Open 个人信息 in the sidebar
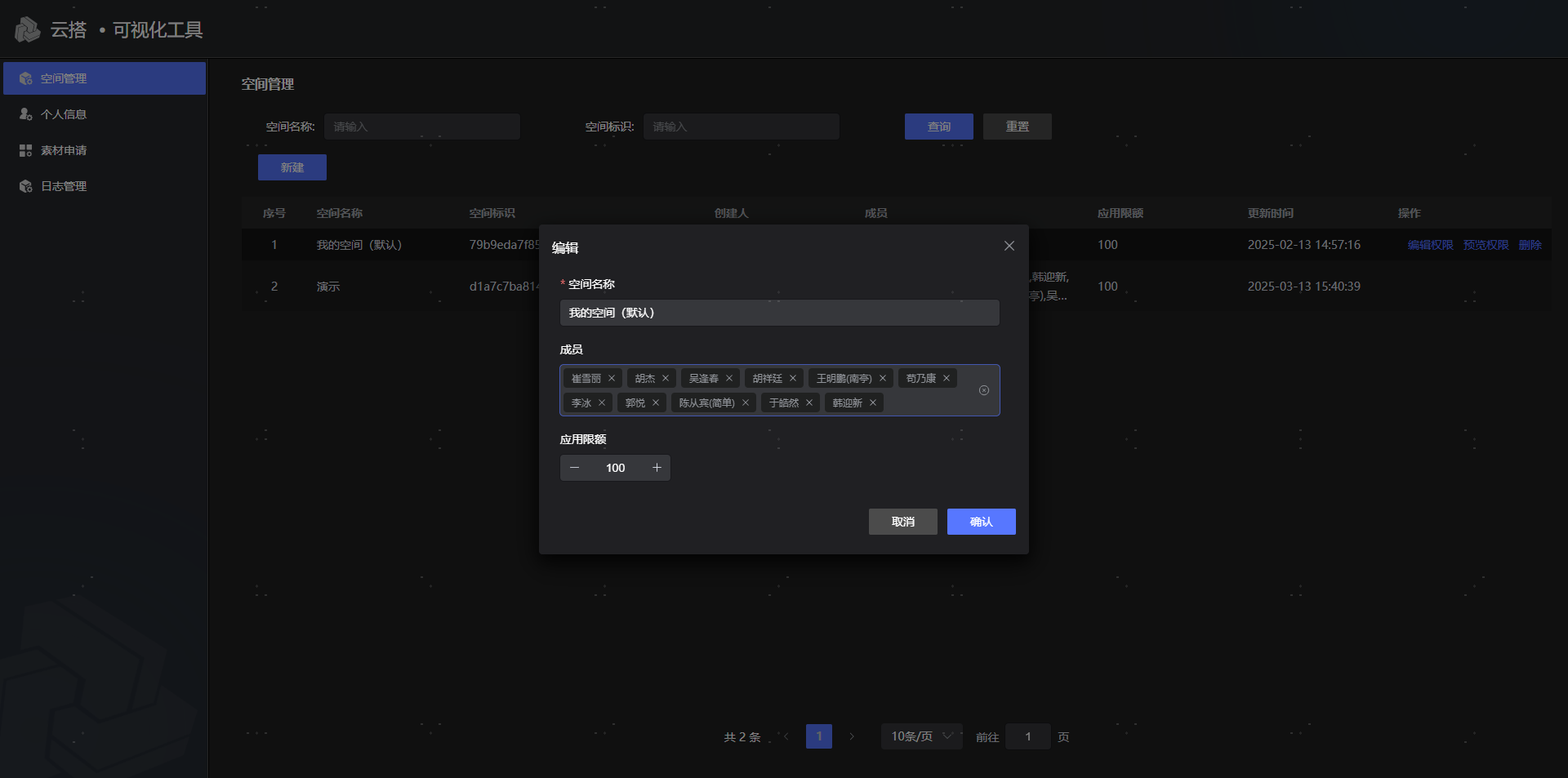 64,114
